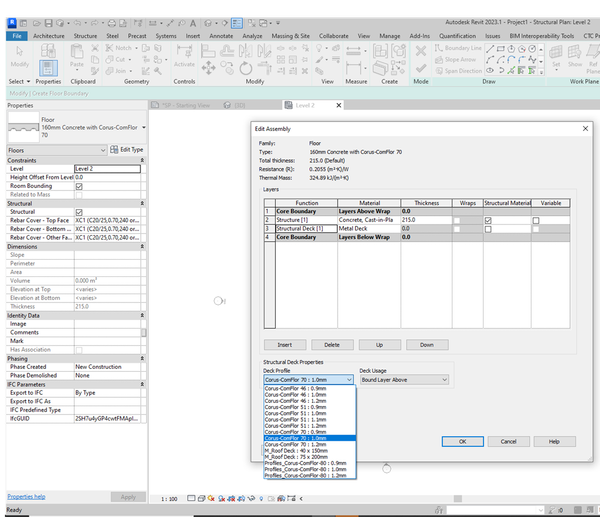Click the Insert layer button
600x517 pixels.
284,344
